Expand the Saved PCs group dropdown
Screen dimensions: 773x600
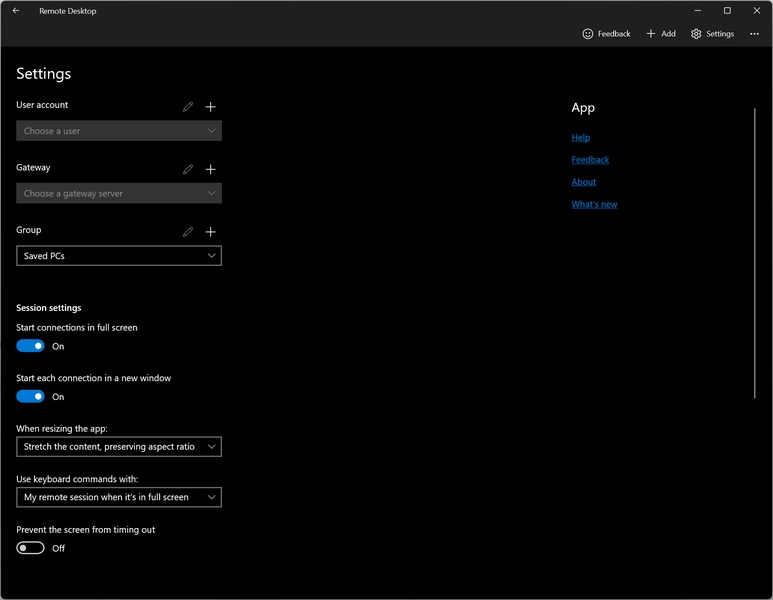(119, 256)
